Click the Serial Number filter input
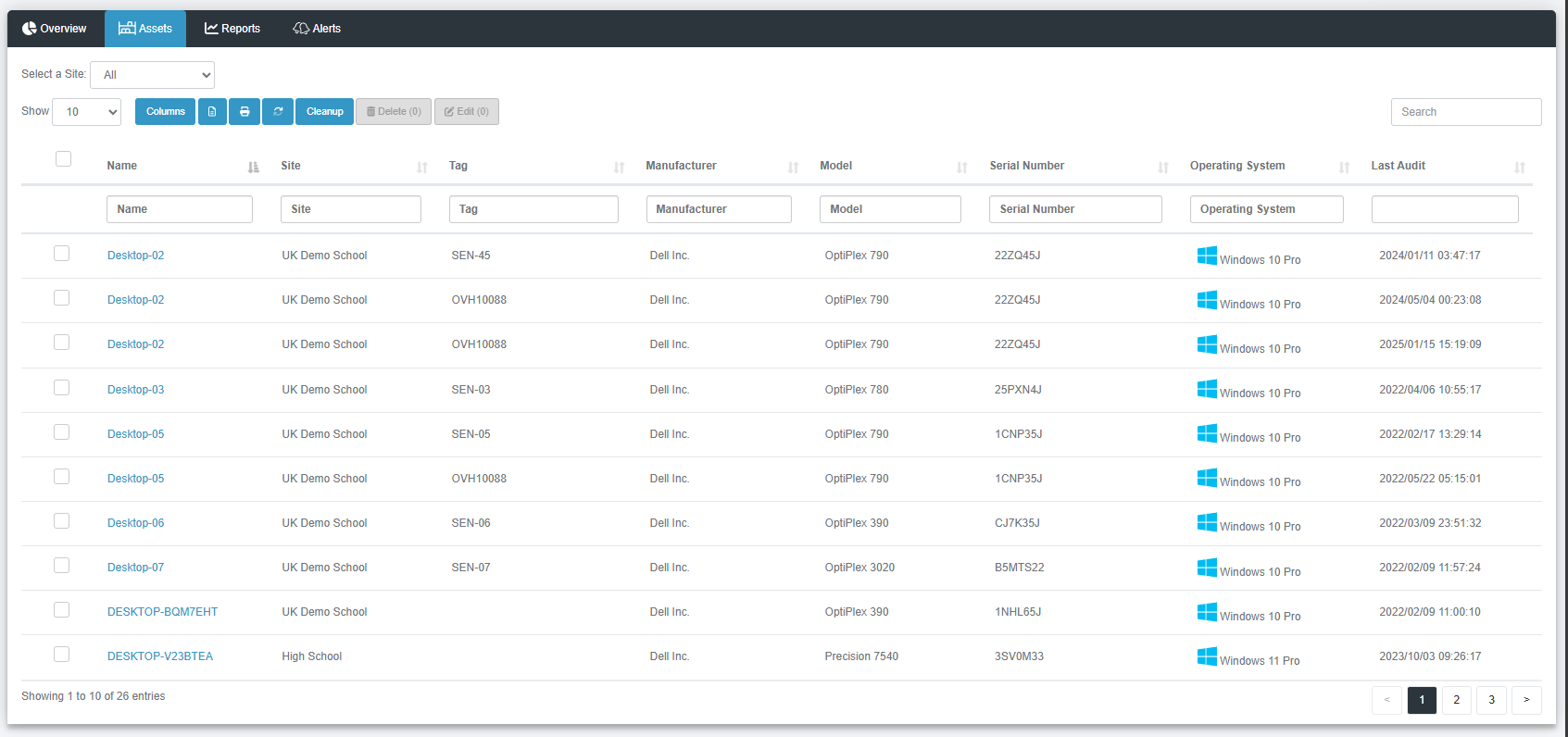 point(1076,209)
